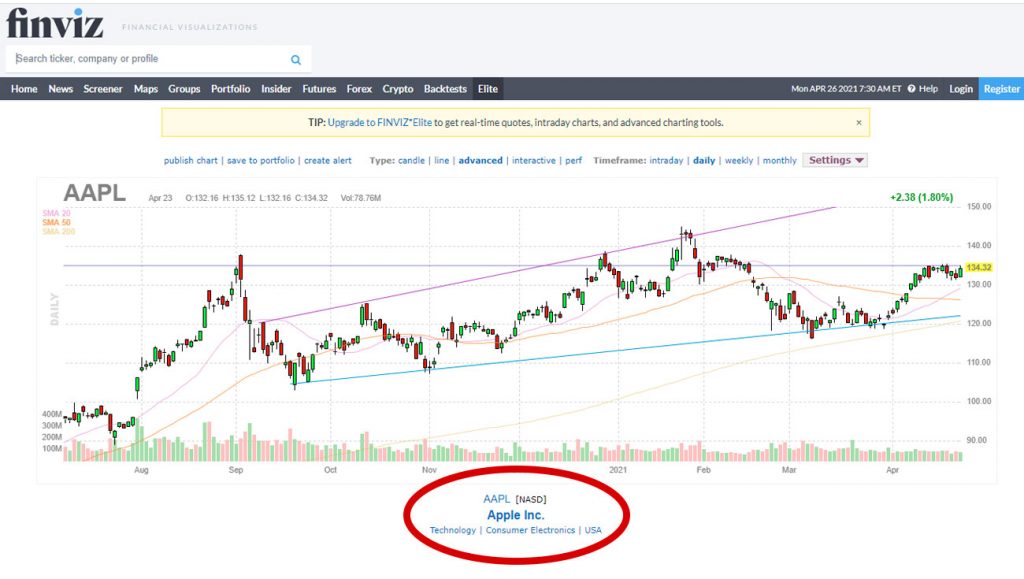
Task: Click the Vol:78.76M readout
Action: [x=360, y=198]
